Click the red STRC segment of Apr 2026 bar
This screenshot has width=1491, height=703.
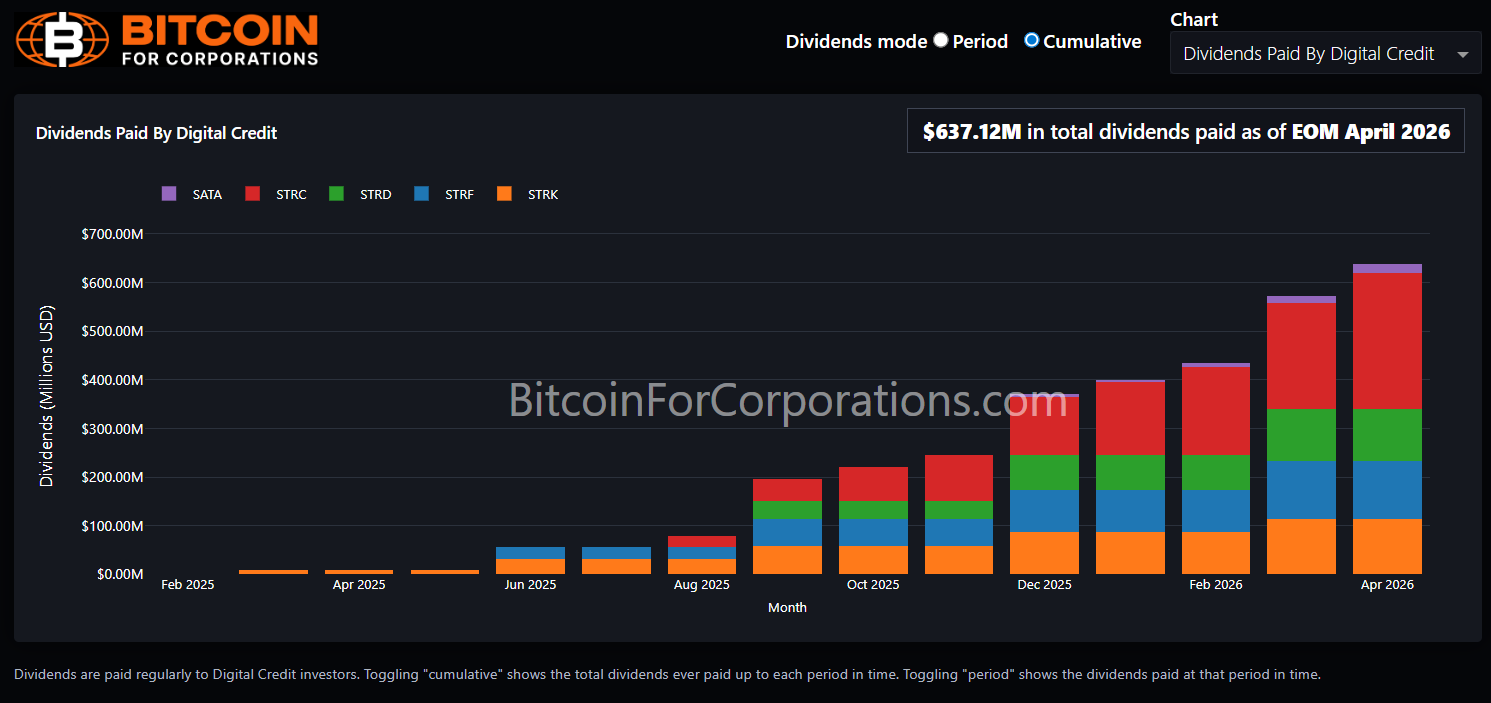click(1387, 341)
